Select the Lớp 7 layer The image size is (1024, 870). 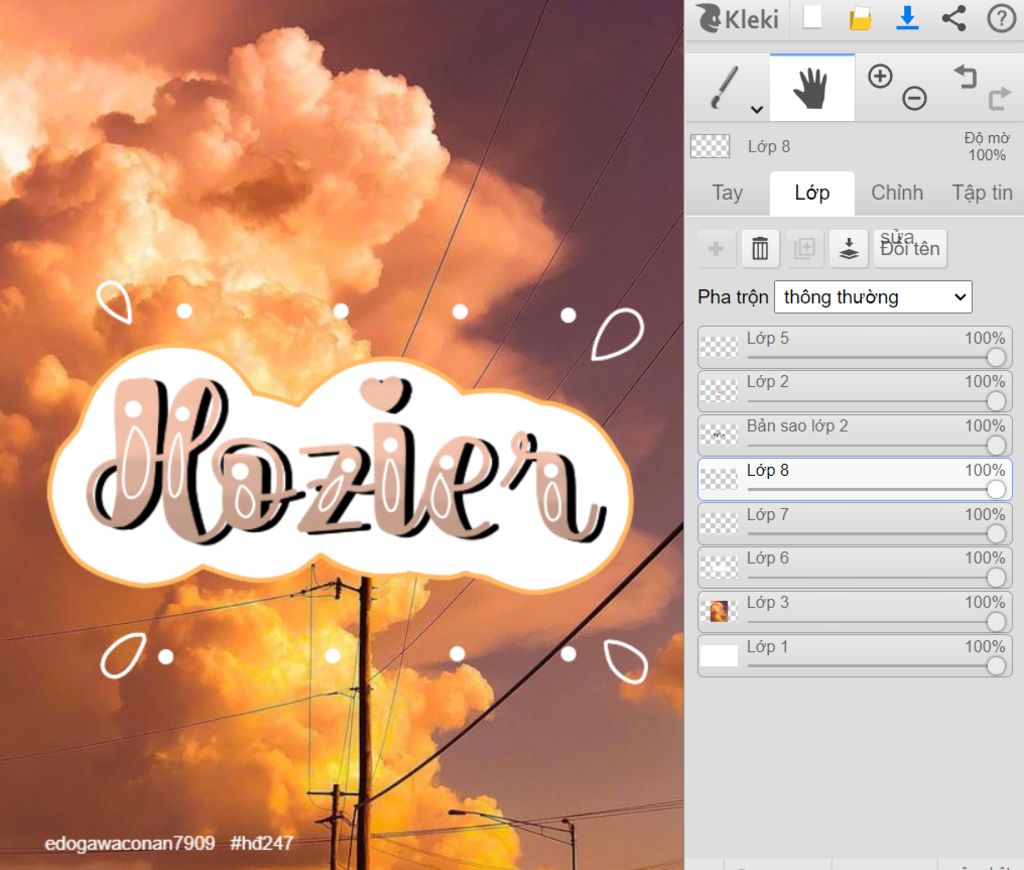[855, 523]
